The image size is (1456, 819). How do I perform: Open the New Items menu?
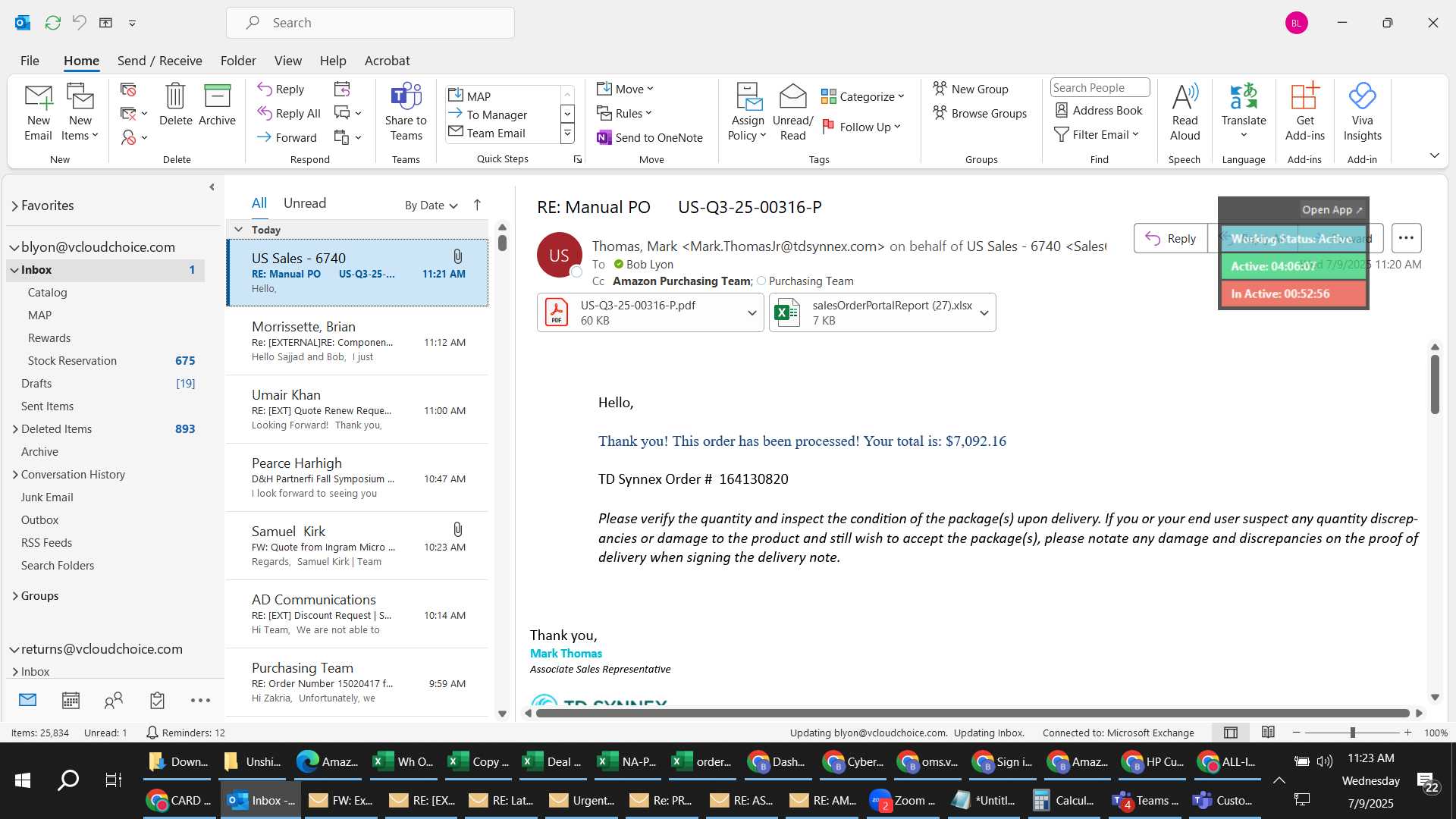tap(80, 112)
